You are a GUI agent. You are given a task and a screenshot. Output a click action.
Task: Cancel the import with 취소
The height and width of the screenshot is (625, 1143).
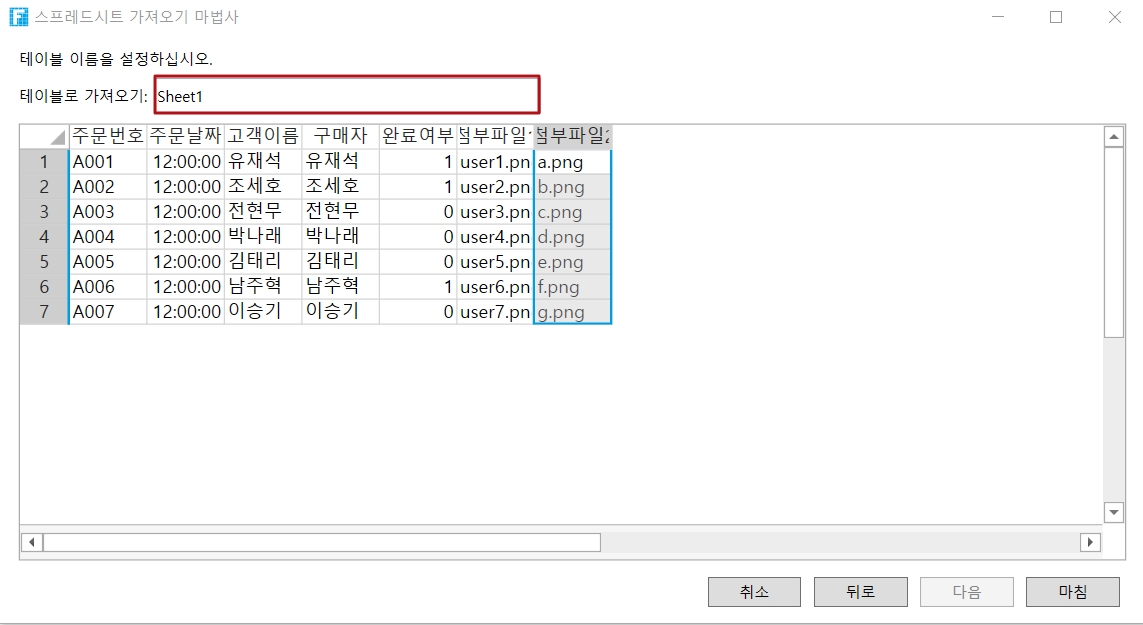pyautogui.click(x=754, y=592)
